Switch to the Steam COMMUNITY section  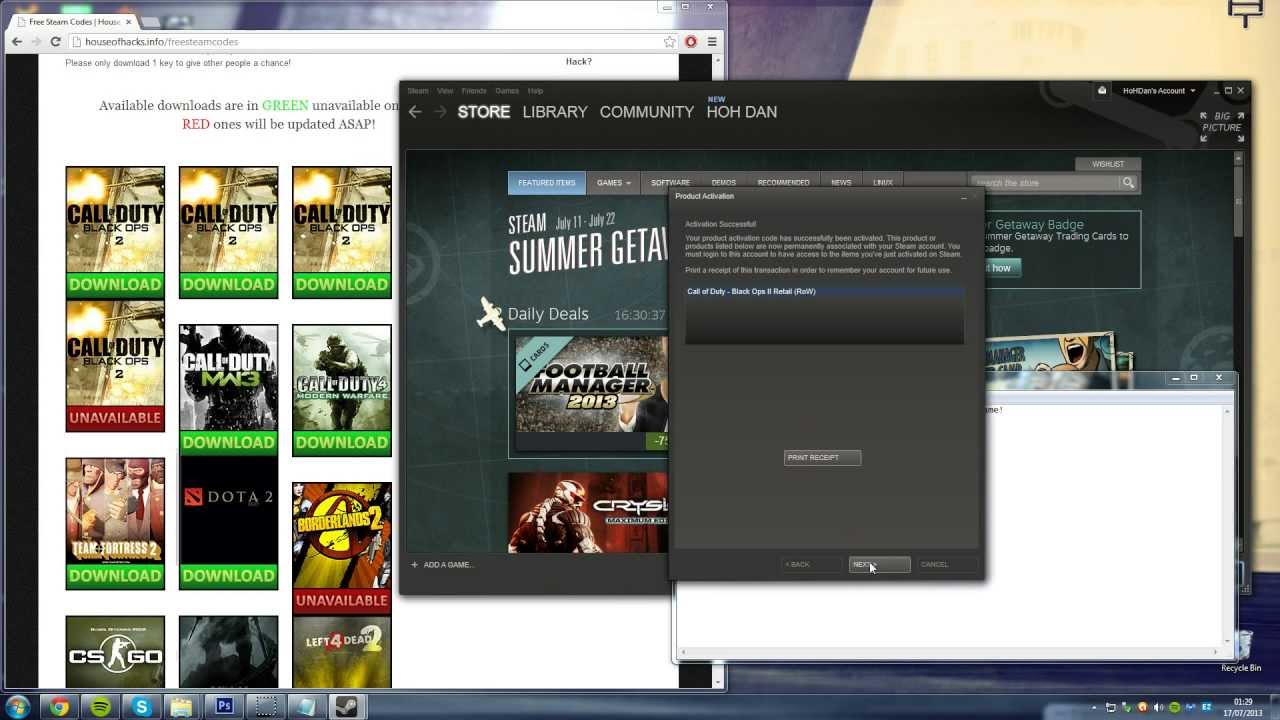[647, 112]
